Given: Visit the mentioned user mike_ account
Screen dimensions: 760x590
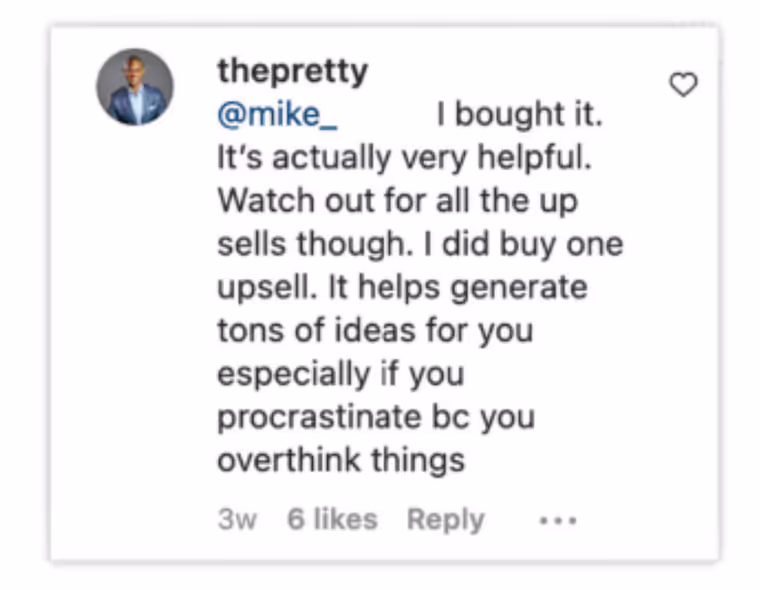Looking at the screenshot, I should pyautogui.click(x=277, y=115).
